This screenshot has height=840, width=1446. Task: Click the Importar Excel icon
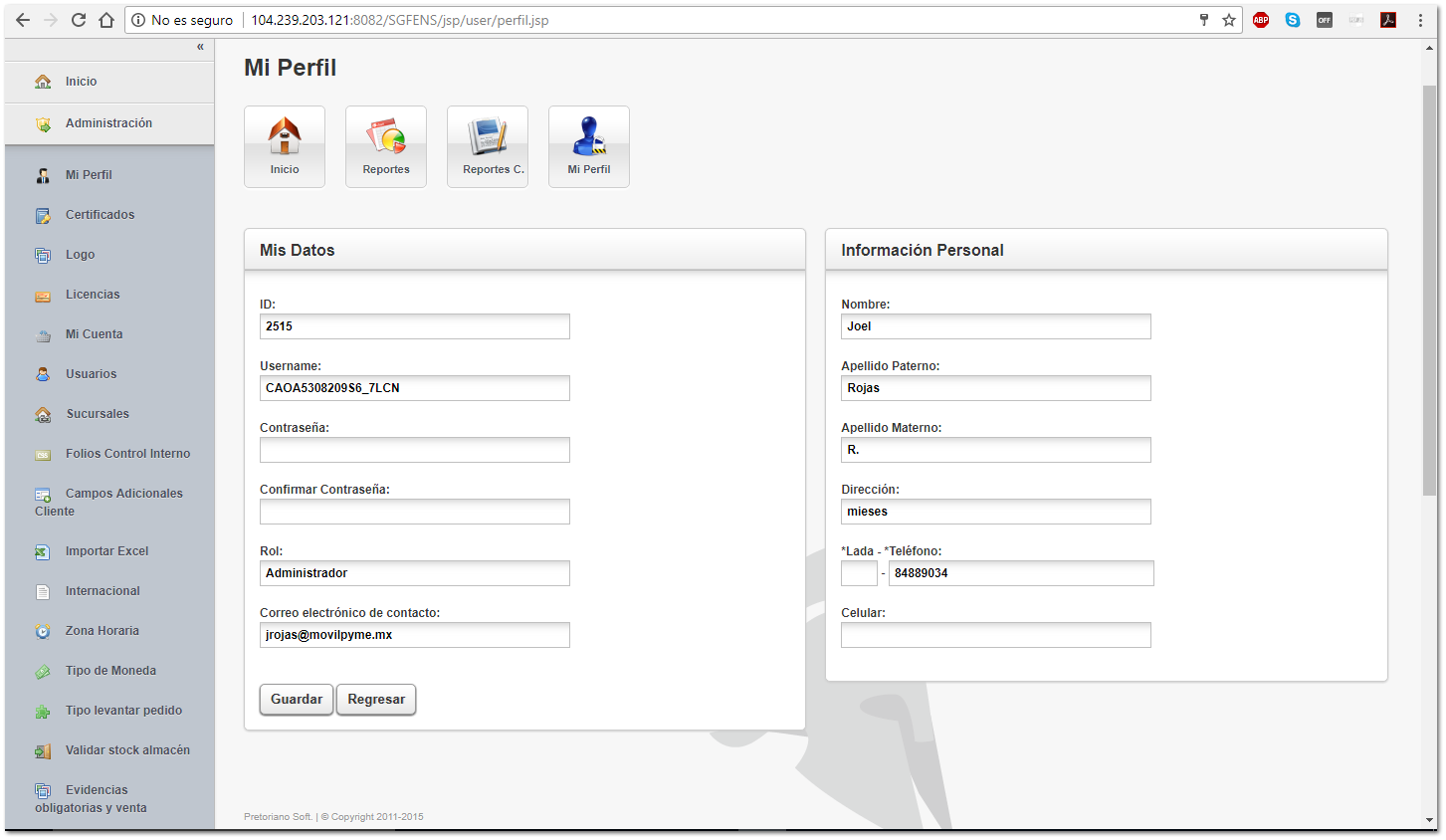(x=43, y=551)
